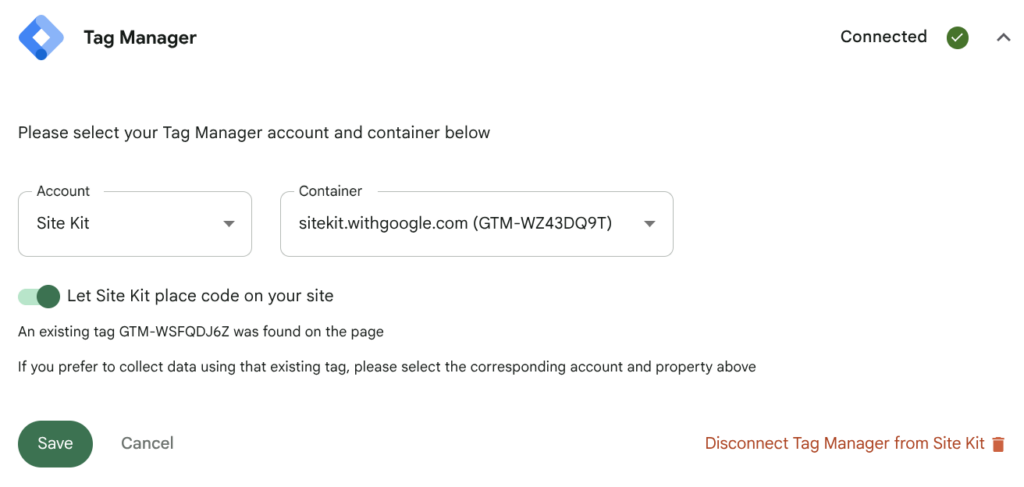Click the 'If you prefer to collect data' hint
The width and height of the screenshot is (1024, 487).
386,367
